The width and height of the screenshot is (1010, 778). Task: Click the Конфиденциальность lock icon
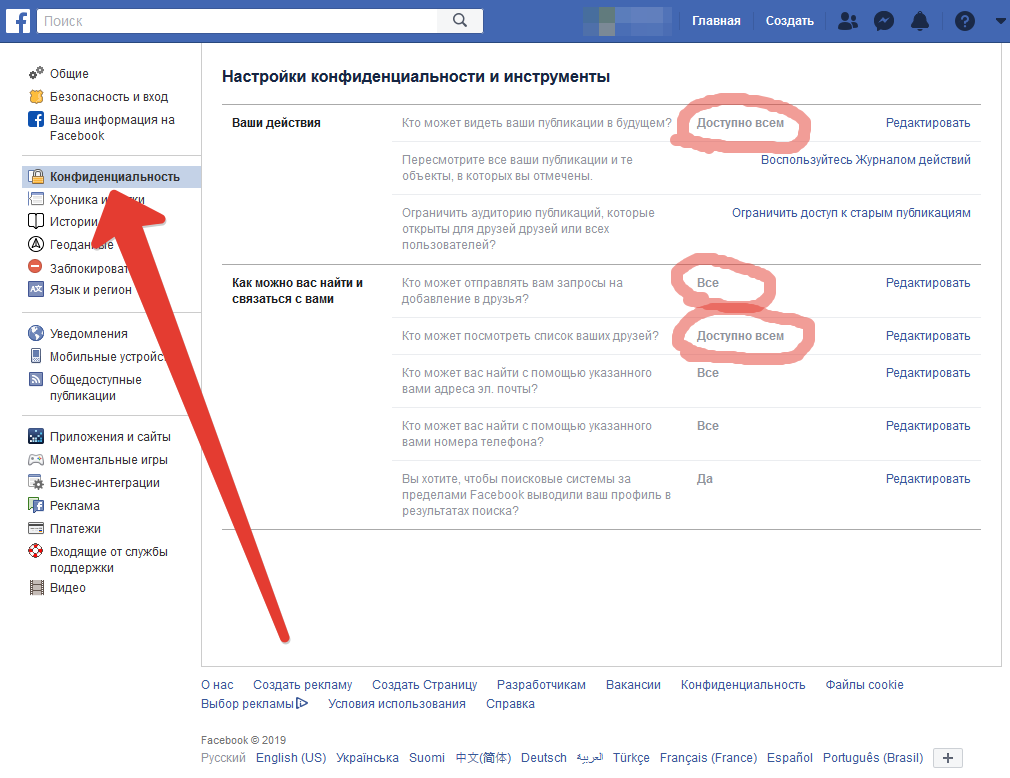[36, 176]
